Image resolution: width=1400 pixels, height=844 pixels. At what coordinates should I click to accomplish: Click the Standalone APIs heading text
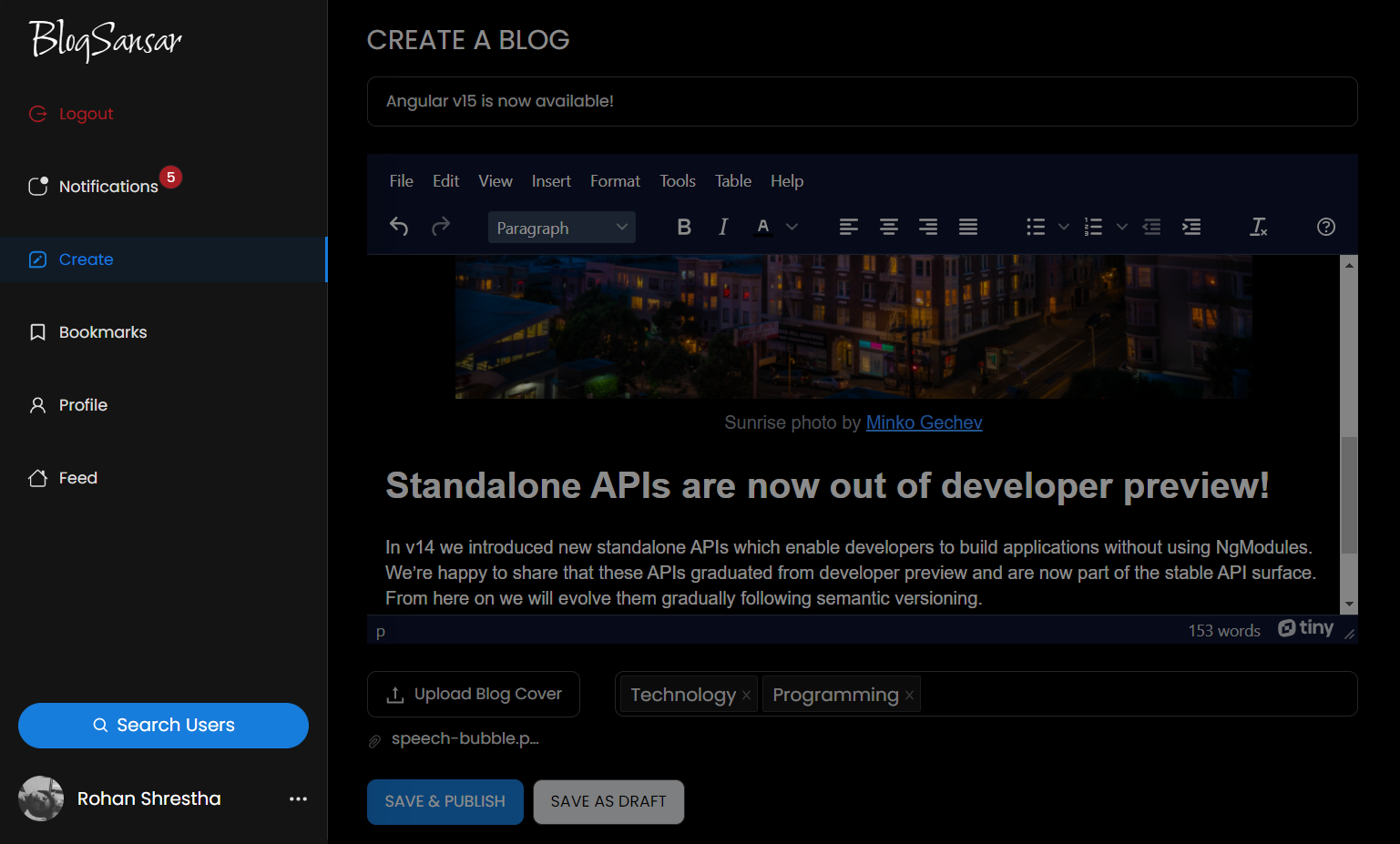click(x=827, y=486)
